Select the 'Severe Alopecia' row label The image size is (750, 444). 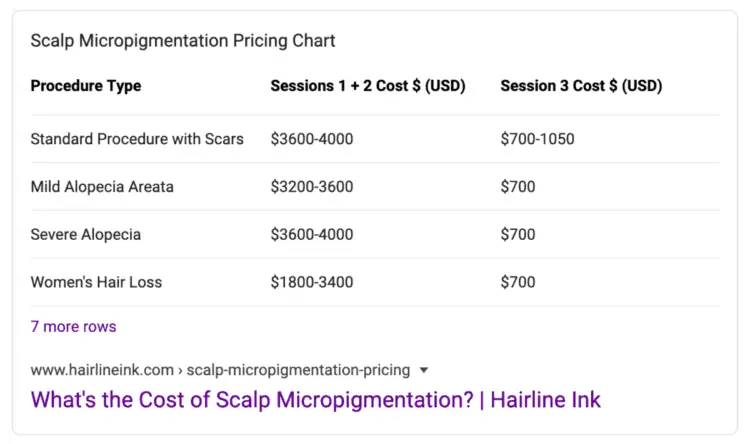86,234
